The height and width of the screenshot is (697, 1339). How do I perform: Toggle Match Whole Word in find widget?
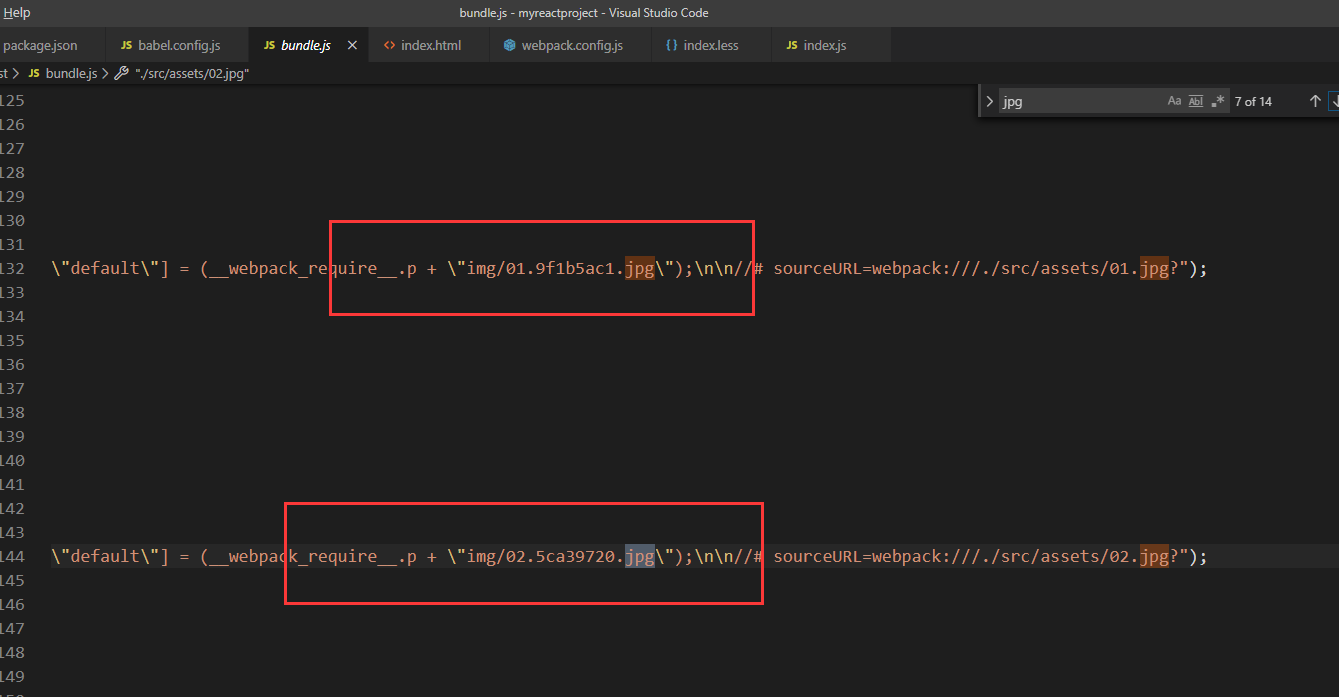click(1196, 101)
